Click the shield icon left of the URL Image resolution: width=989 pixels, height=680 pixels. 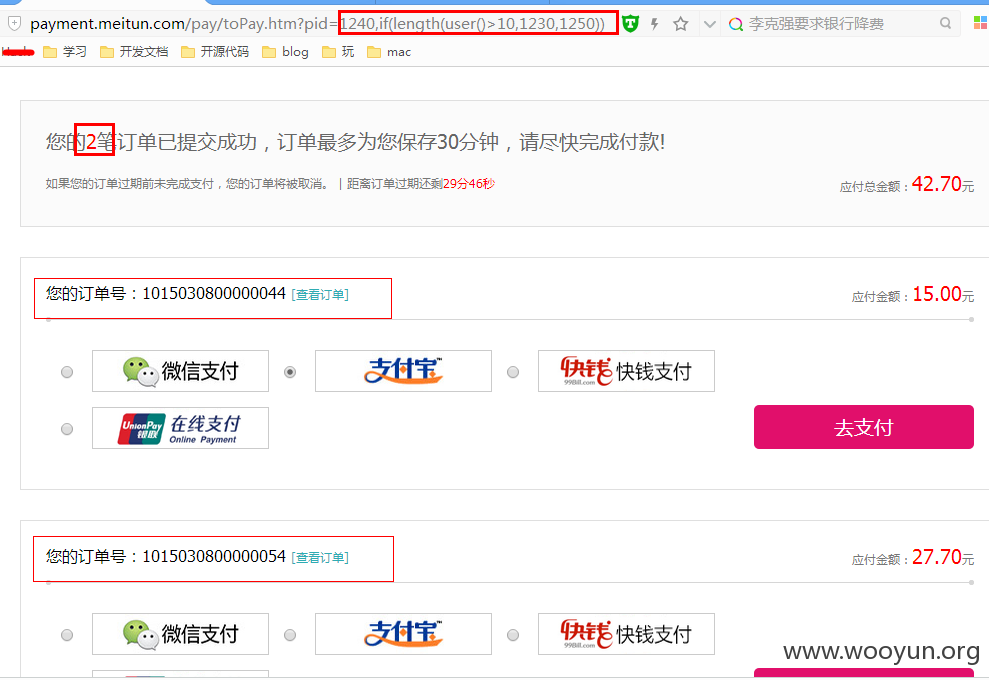pos(14,24)
